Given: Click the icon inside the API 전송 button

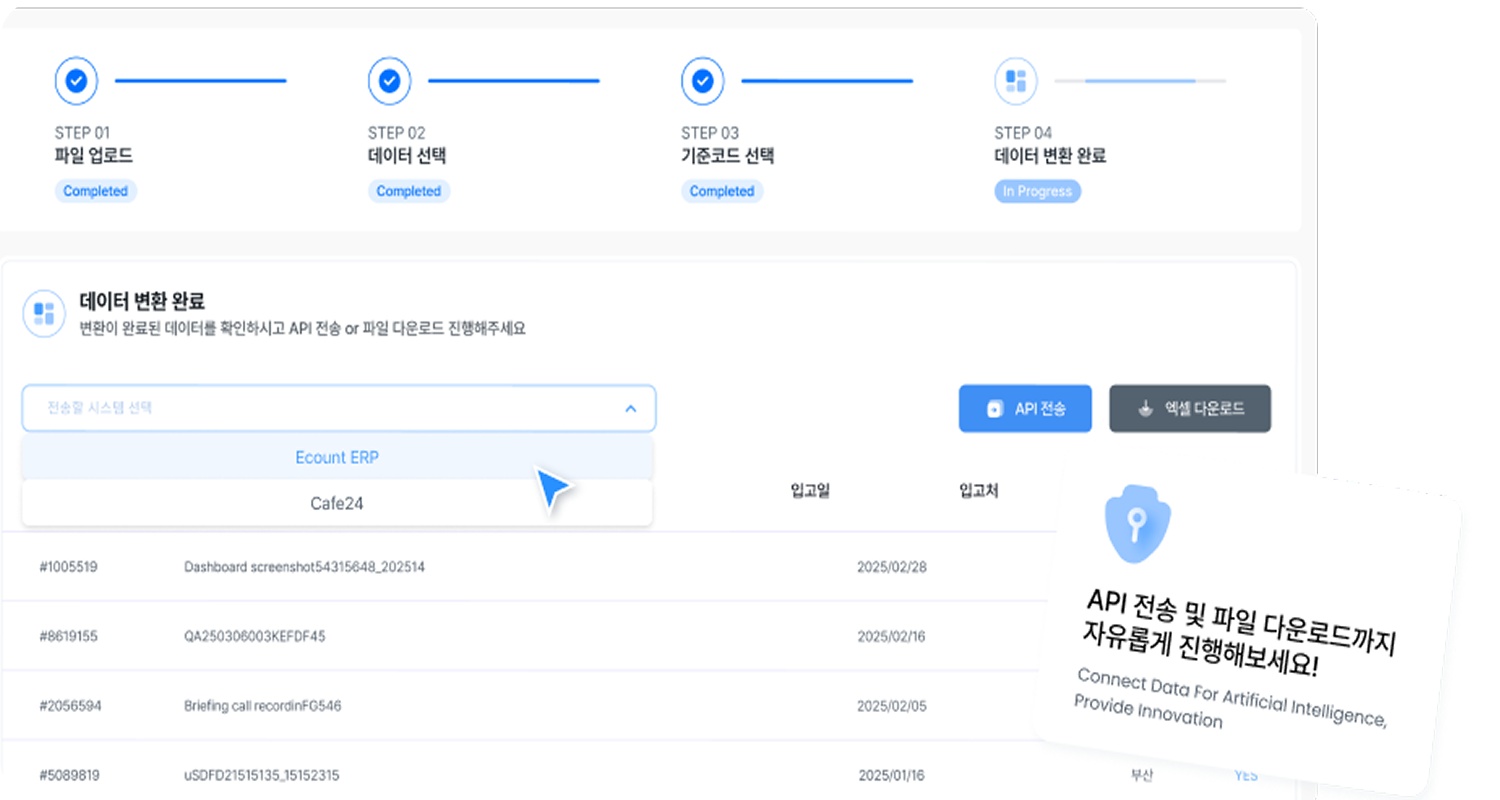Looking at the screenshot, I should pos(994,409).
